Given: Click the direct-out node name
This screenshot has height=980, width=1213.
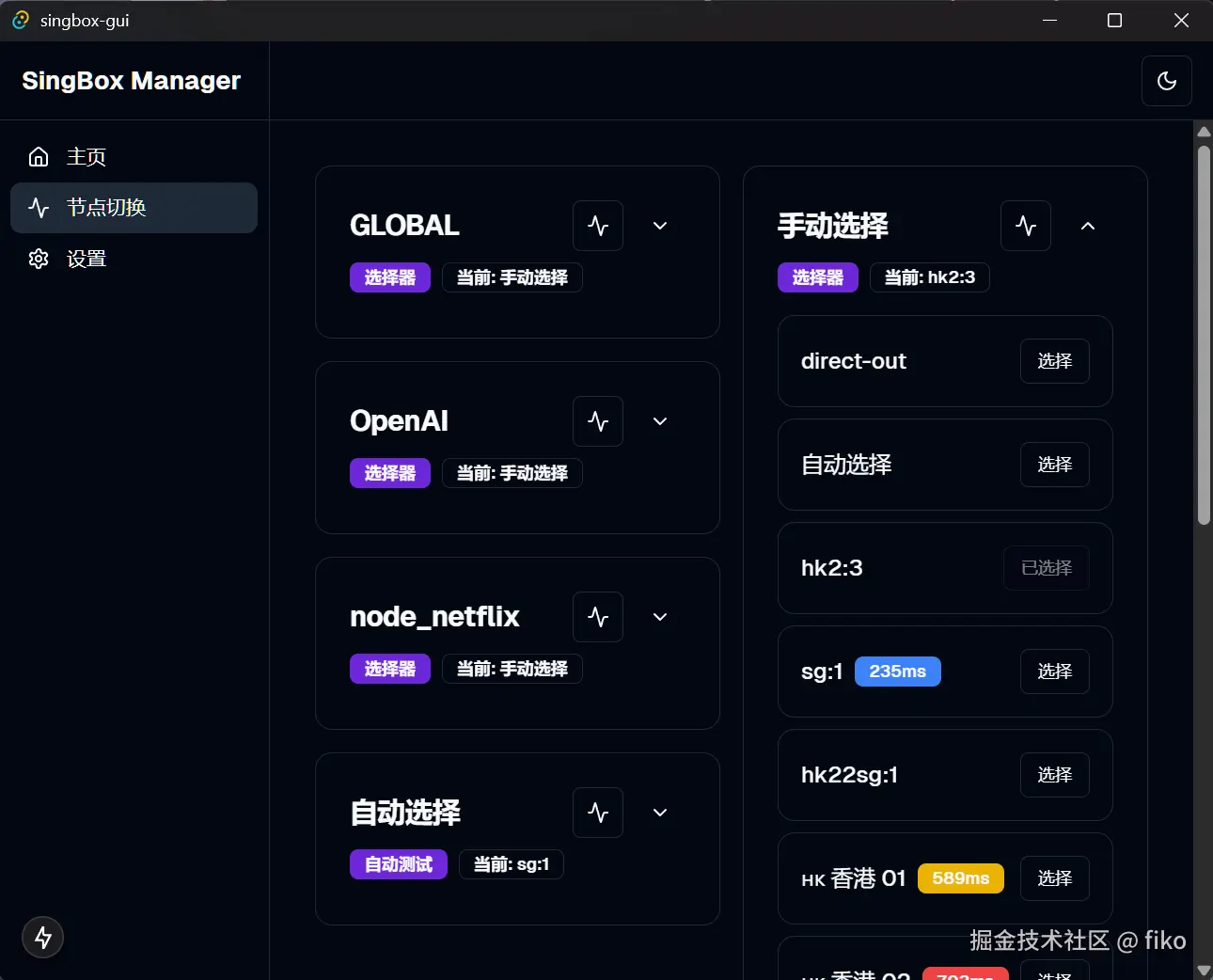Looking at the screenshot, I should click(x=854, y=361).
